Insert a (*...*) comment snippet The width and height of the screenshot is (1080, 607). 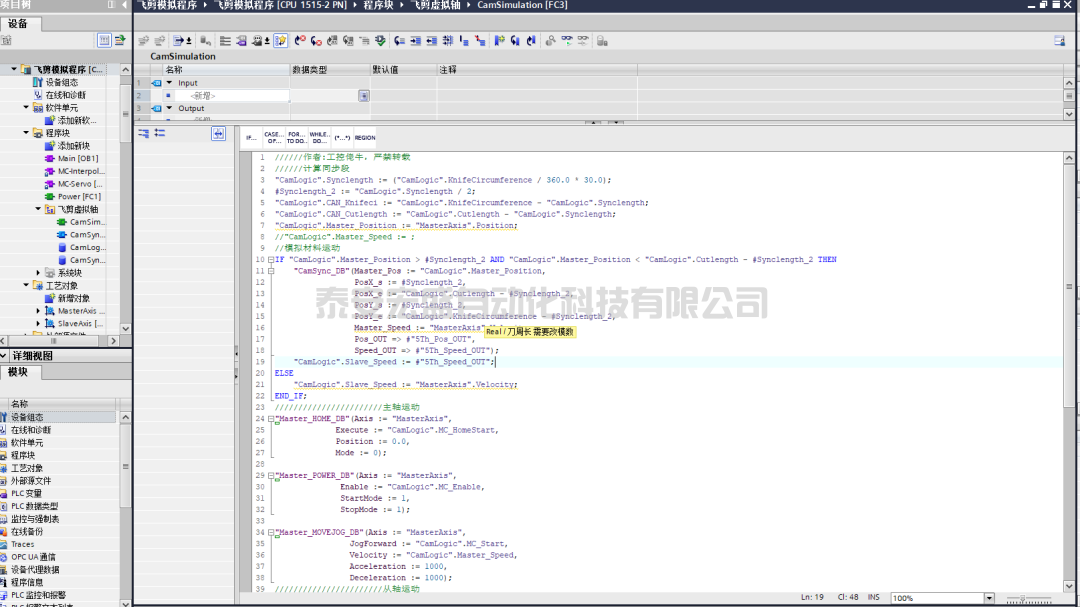342,138
